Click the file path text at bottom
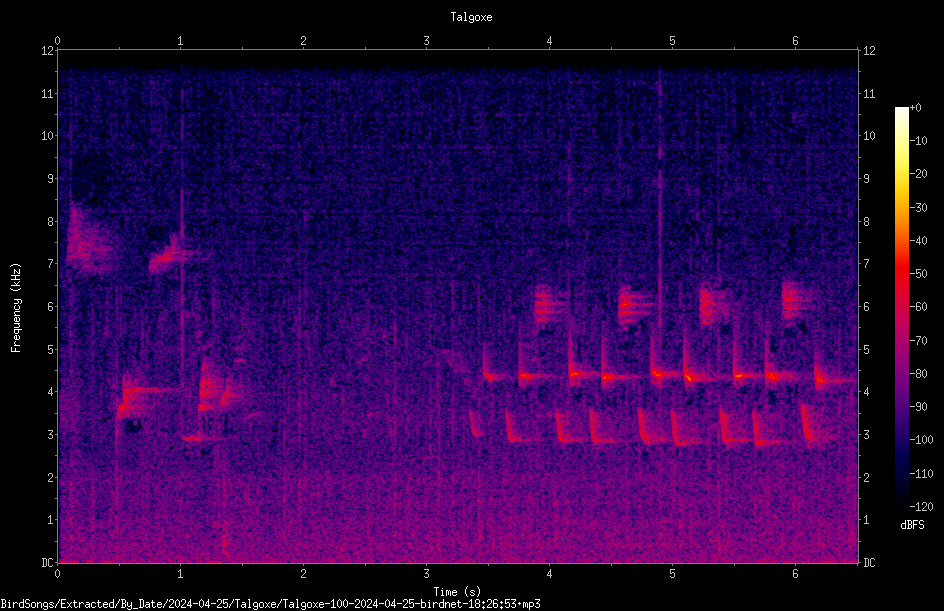Image resolution: width=944 pixels, height=611 pixels. click(x=270, y=604)
